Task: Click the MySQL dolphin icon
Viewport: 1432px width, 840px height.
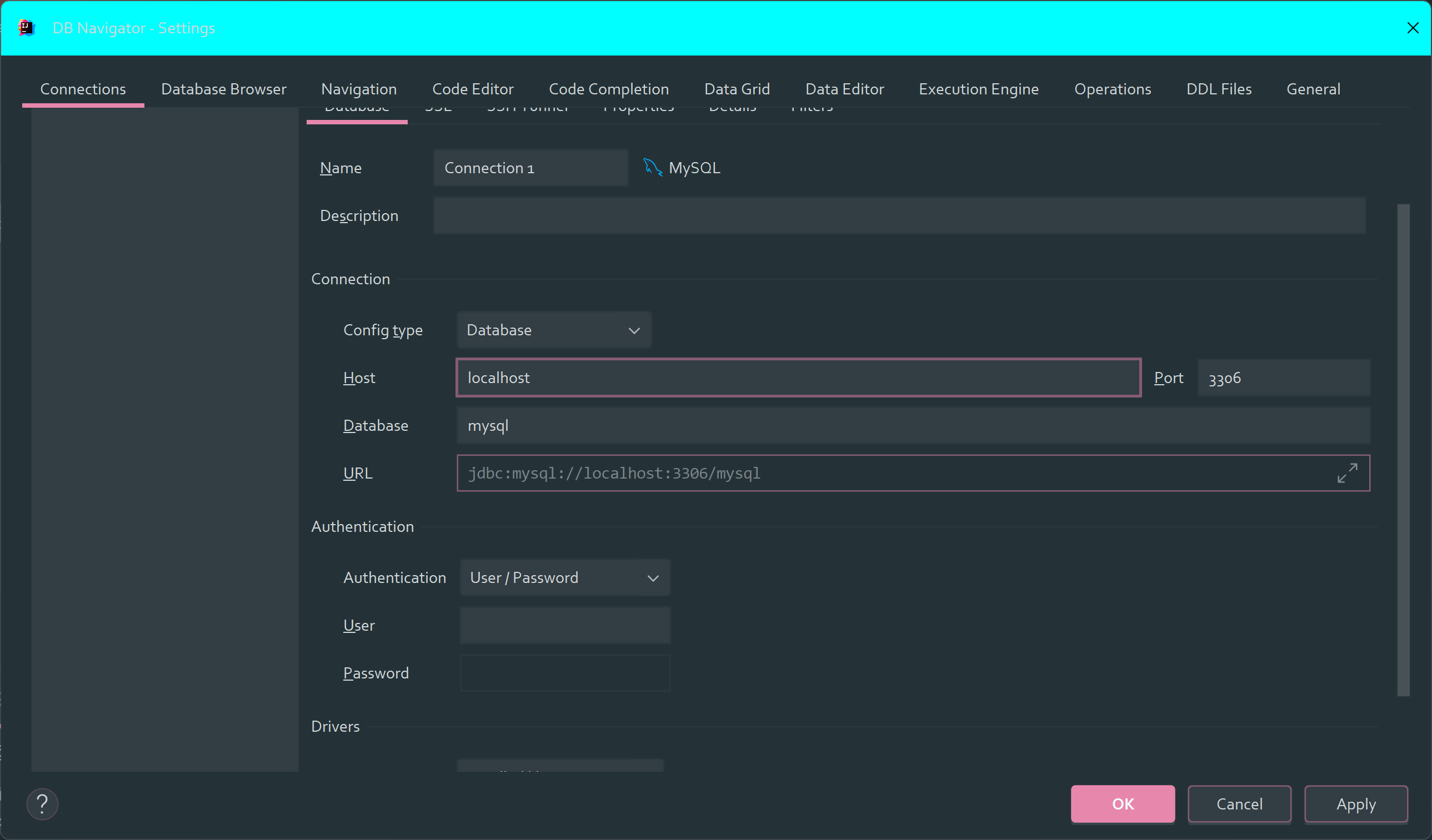Action: click(x=652, y=168)
